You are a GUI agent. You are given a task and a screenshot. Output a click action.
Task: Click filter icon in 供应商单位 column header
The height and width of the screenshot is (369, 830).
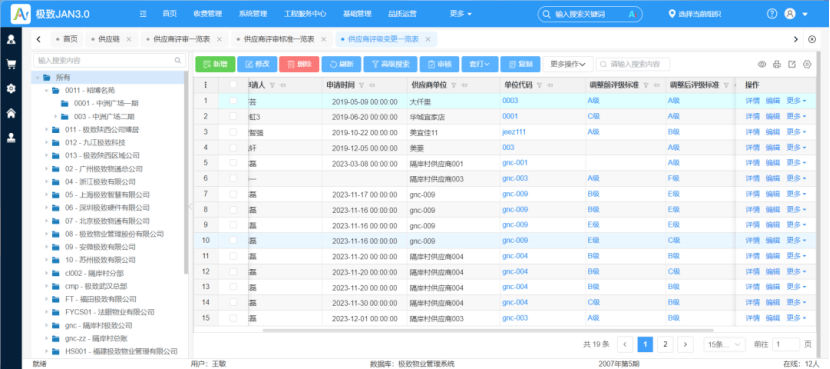pos(454,85)
